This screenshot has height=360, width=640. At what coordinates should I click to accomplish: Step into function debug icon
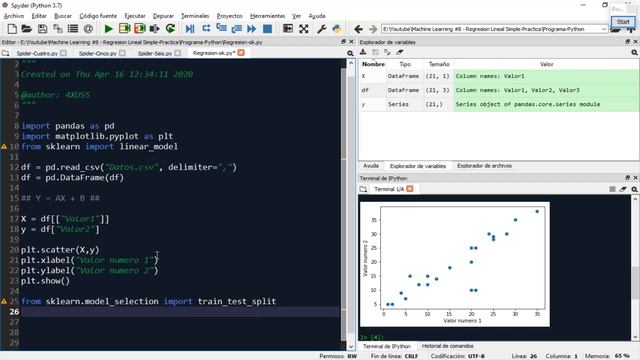[x=222, y=29]
